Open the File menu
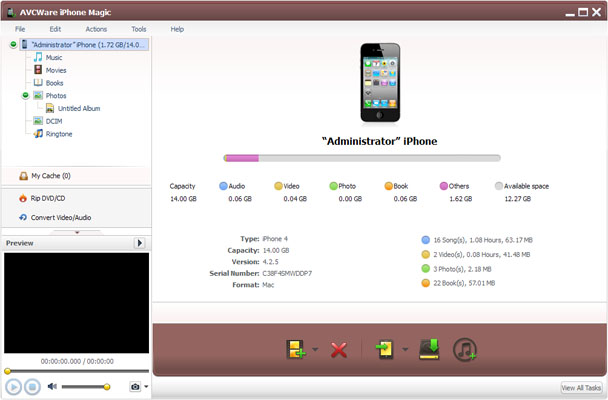 pos(20,29)
